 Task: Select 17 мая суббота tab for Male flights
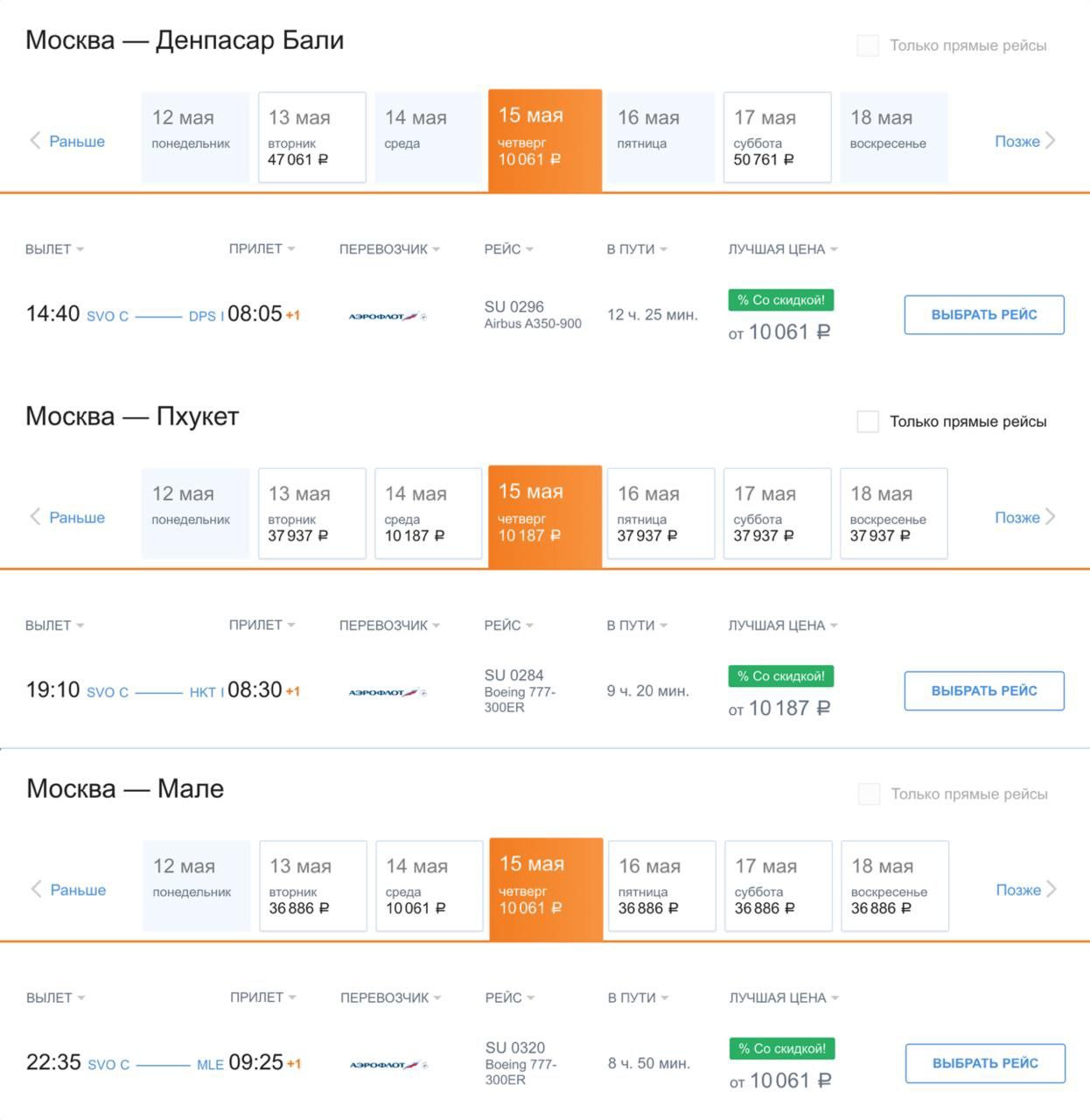click(x=779, y=886)
